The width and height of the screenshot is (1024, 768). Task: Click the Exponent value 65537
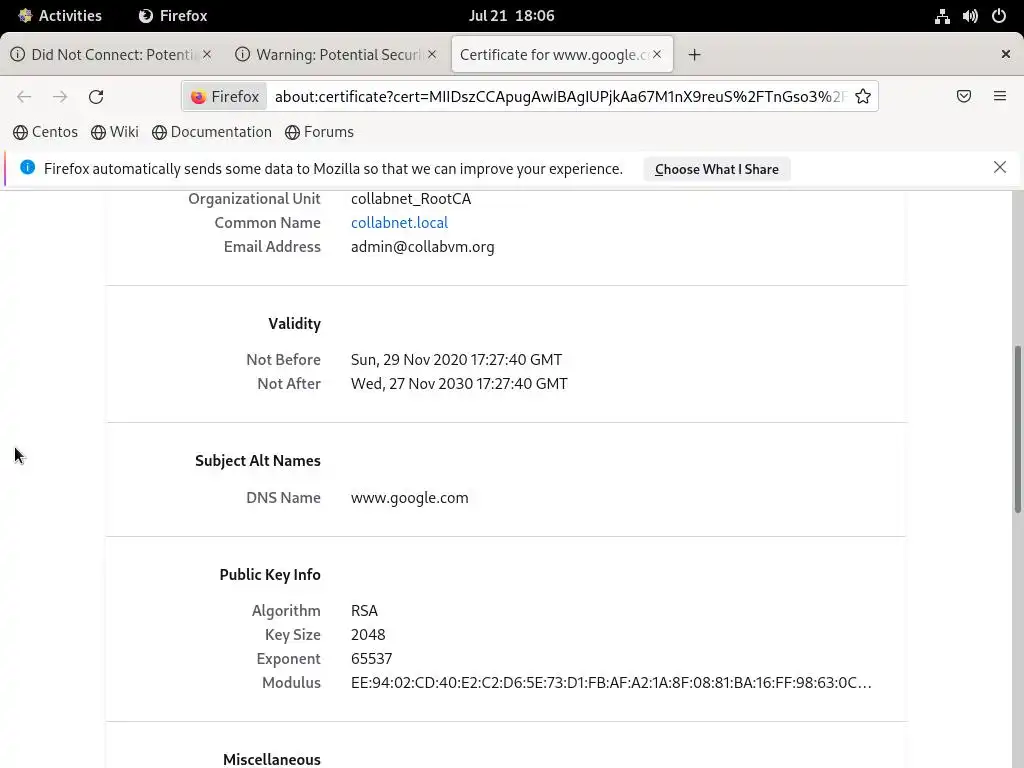click(x=372, y=659)
